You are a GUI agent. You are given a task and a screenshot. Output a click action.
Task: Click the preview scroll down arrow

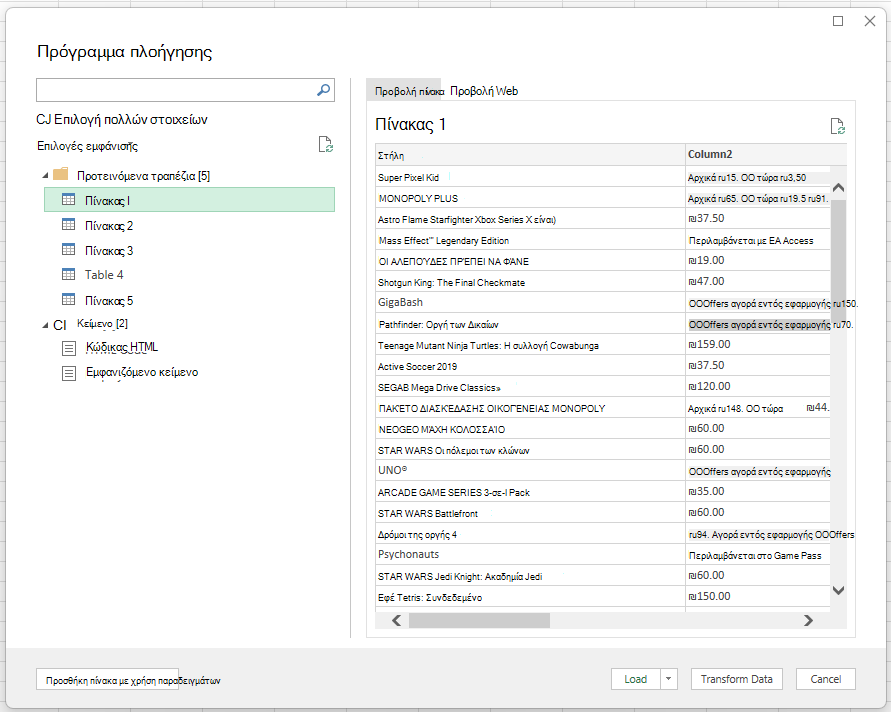[x=838, y=590]
